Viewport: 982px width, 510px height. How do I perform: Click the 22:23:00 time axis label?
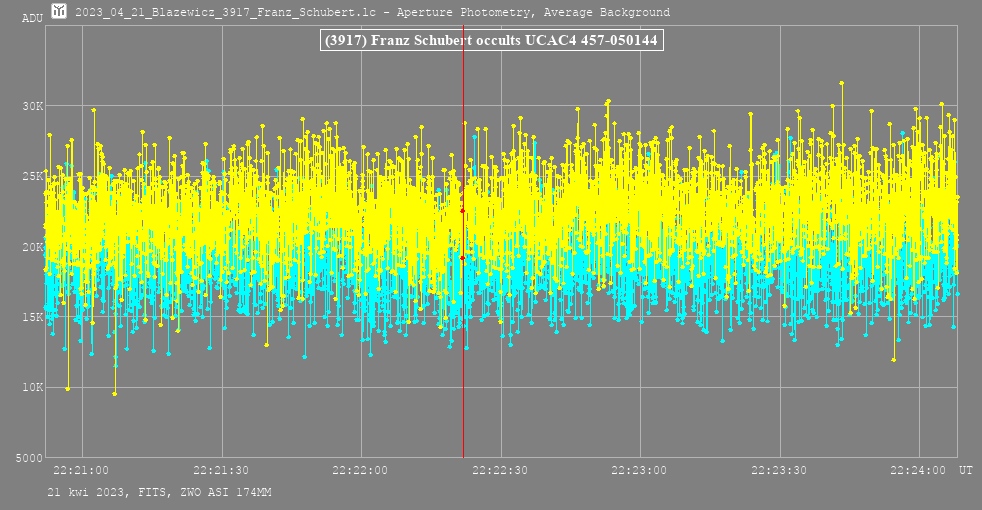coord(639,470)
